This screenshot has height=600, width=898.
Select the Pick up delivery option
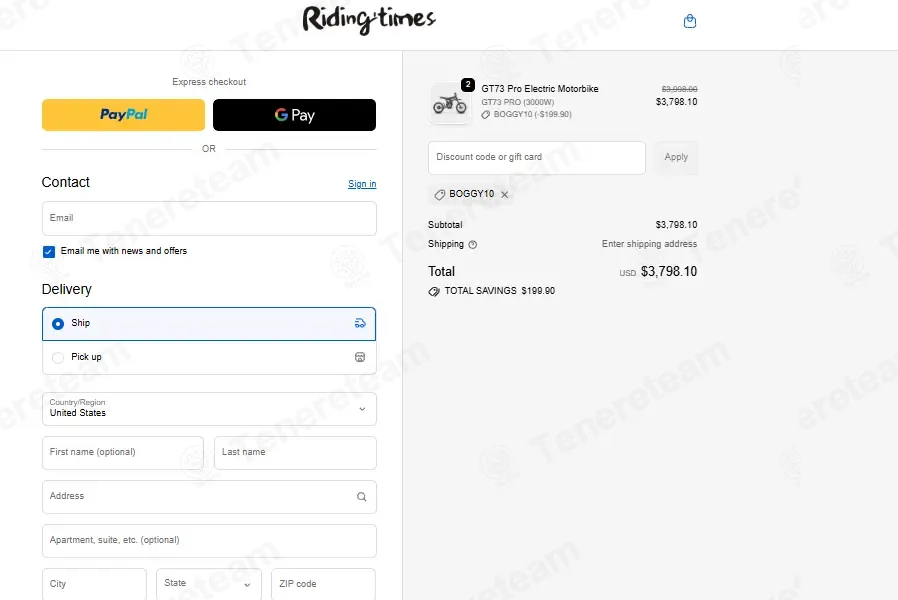click(x=209, y=357)
